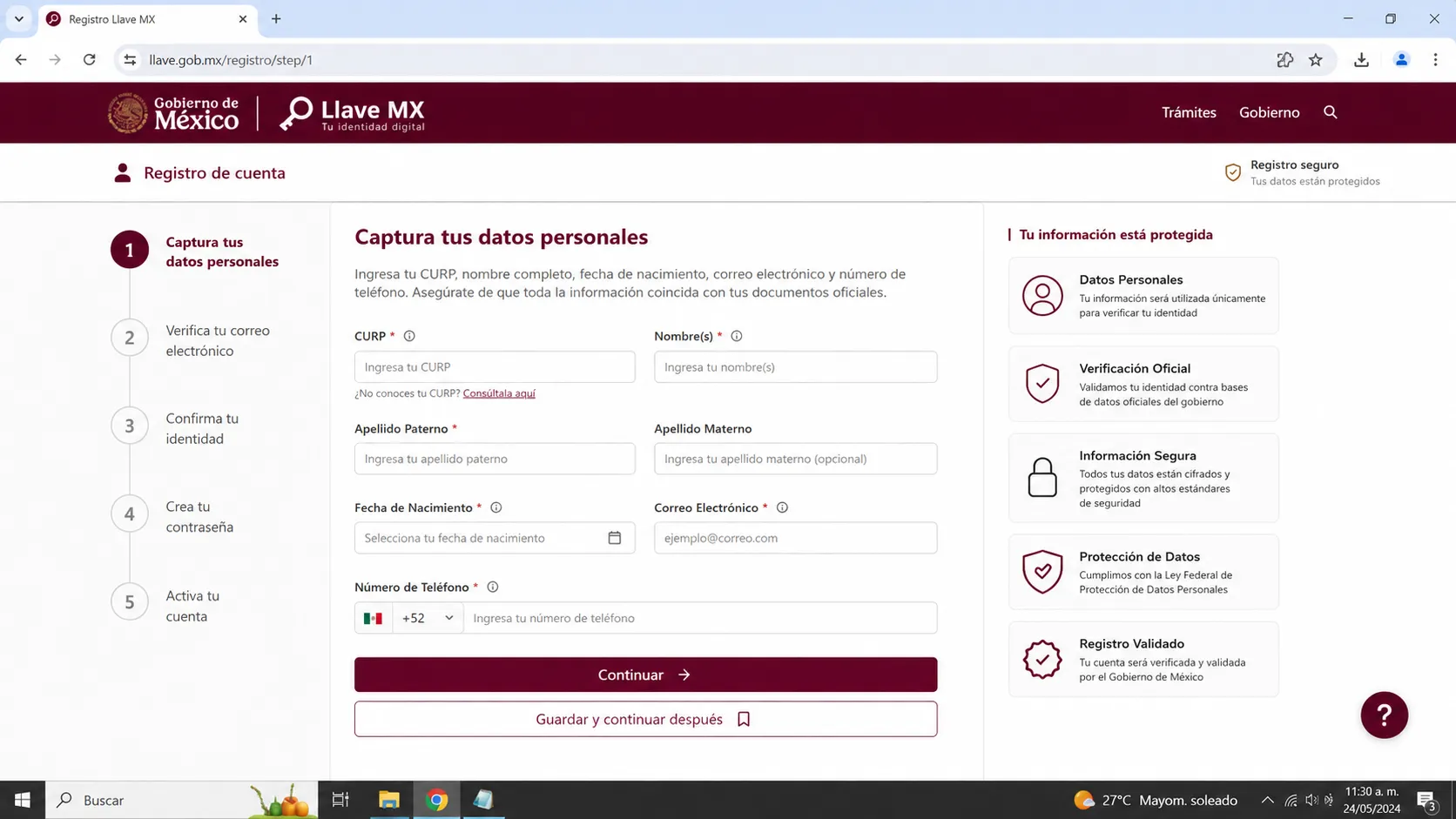This screenshot has width=1456, height=819.
Task: Bookmark this page with the star icon
Action: click(x=1316, y=60)
